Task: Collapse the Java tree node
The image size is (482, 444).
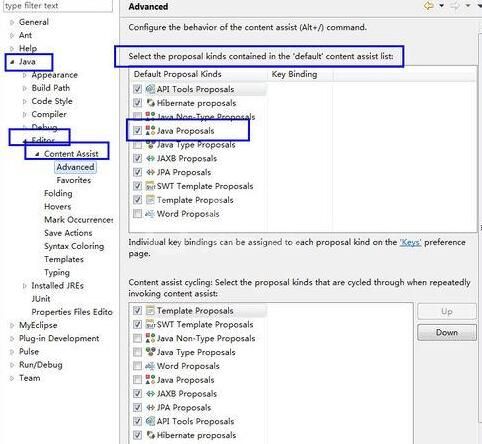Action: coord(12,62)
